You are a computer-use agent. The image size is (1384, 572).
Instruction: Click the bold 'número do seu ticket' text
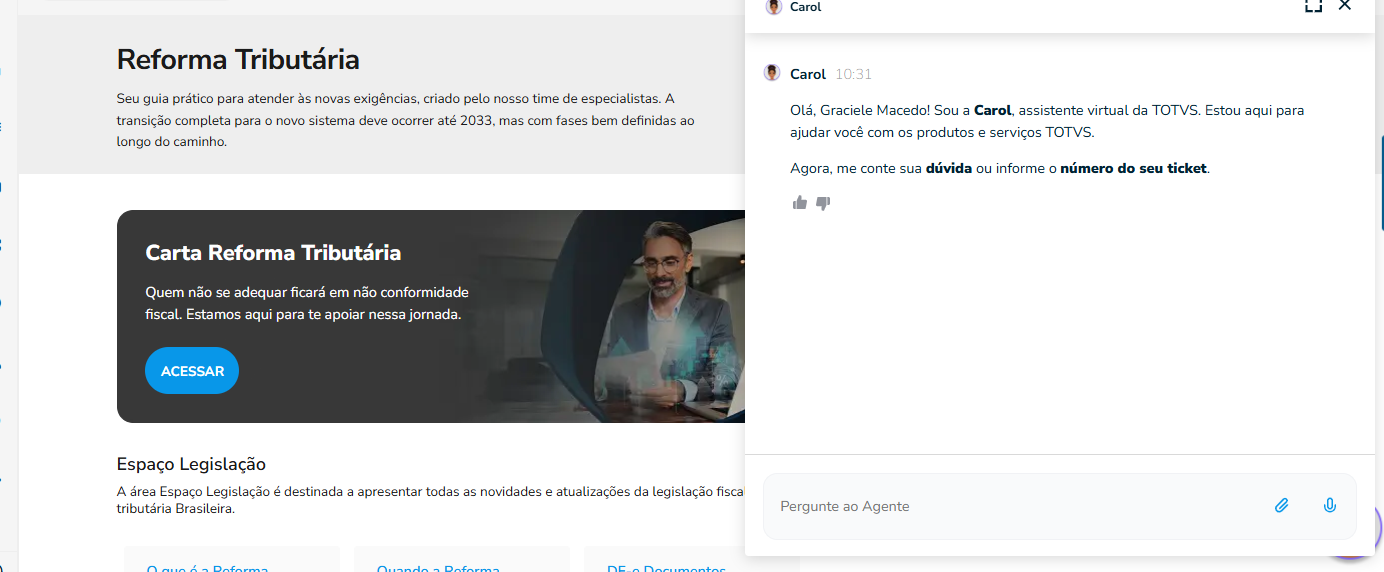pos(1134,168)
